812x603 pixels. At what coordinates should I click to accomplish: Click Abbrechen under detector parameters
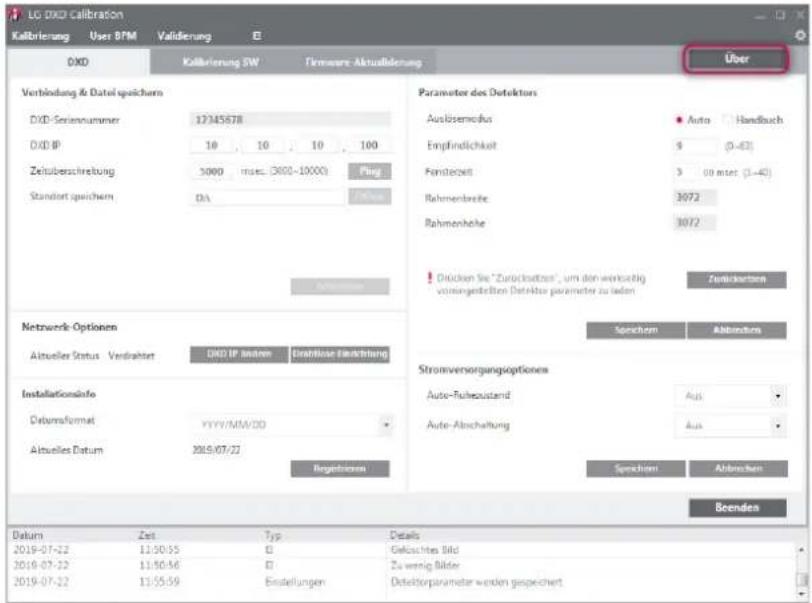(x=737, y=330)
